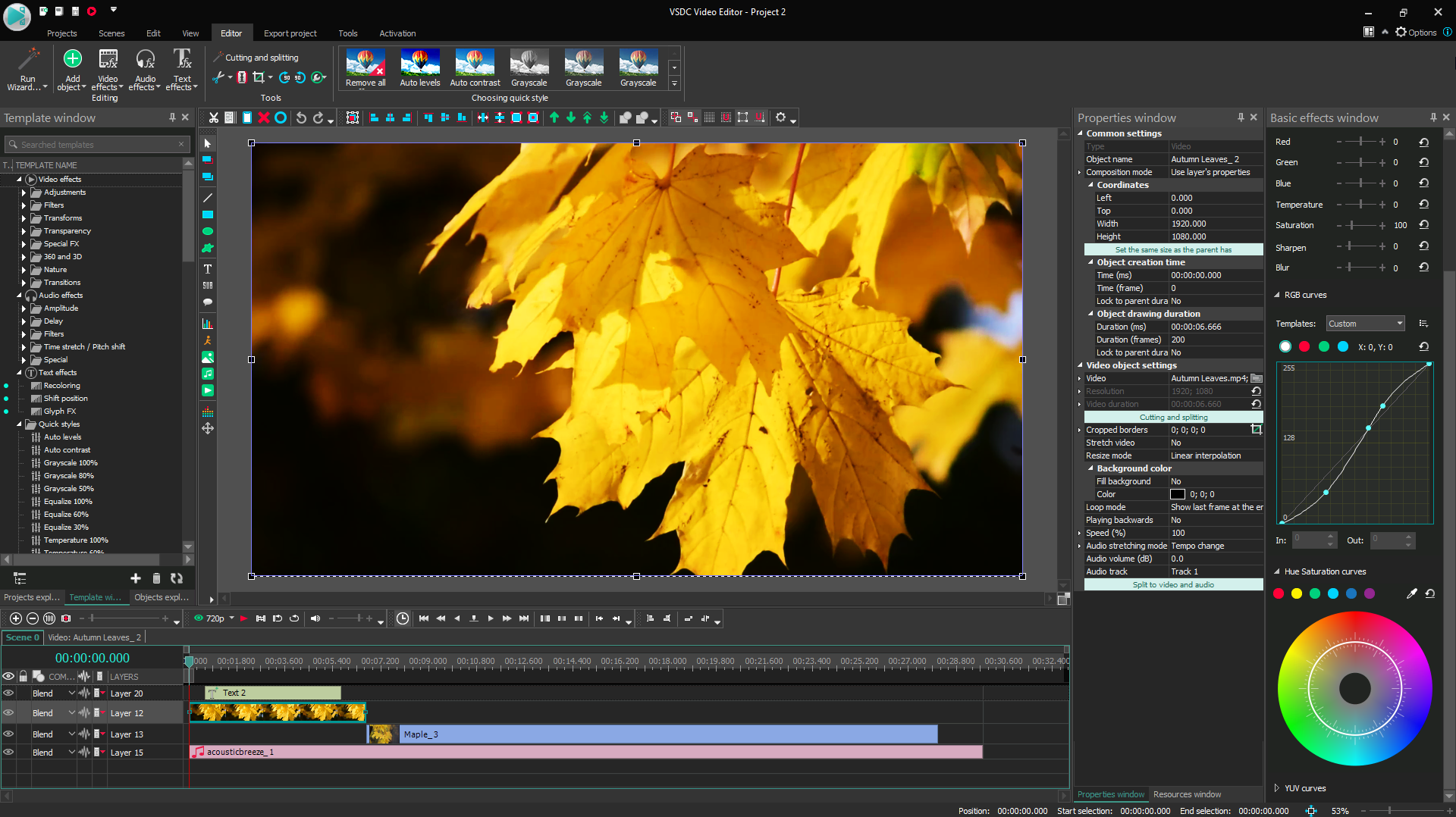Click the Audio effects ribbon icon
Viewport: 1456px width, 817px height.
coord(145,59)
